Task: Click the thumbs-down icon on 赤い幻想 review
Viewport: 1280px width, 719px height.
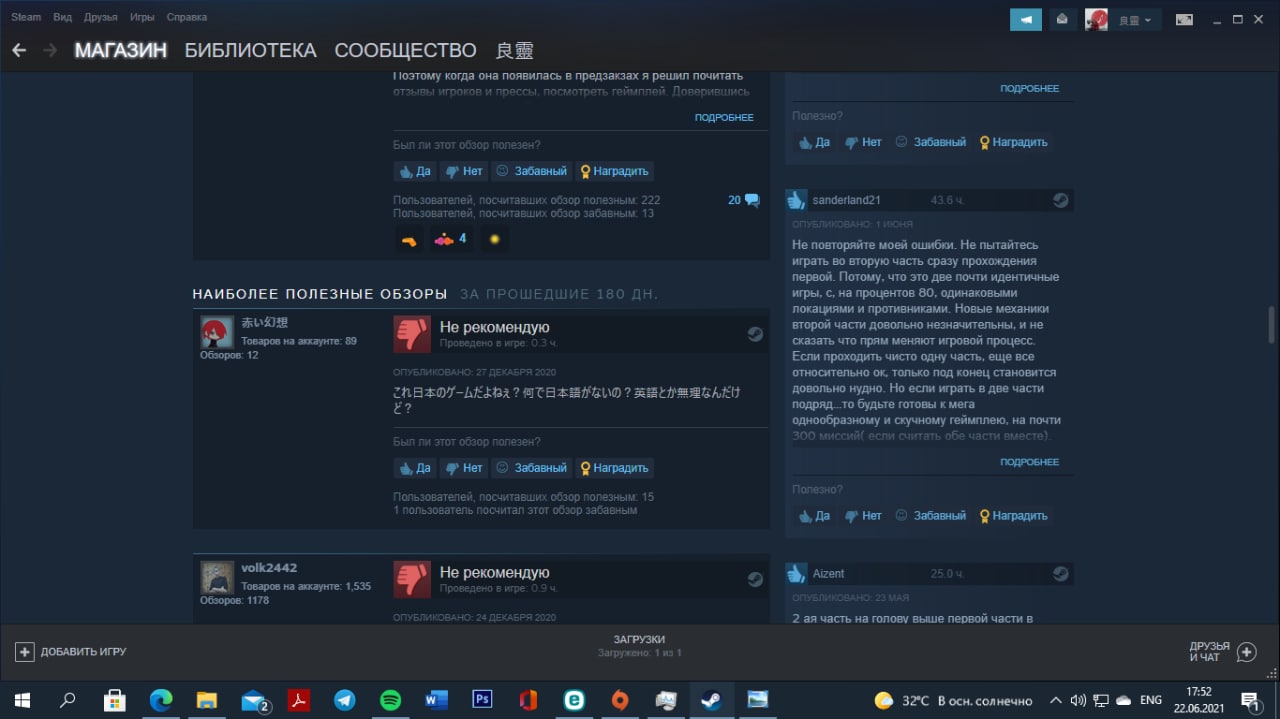Action: (x=411, y=334)
